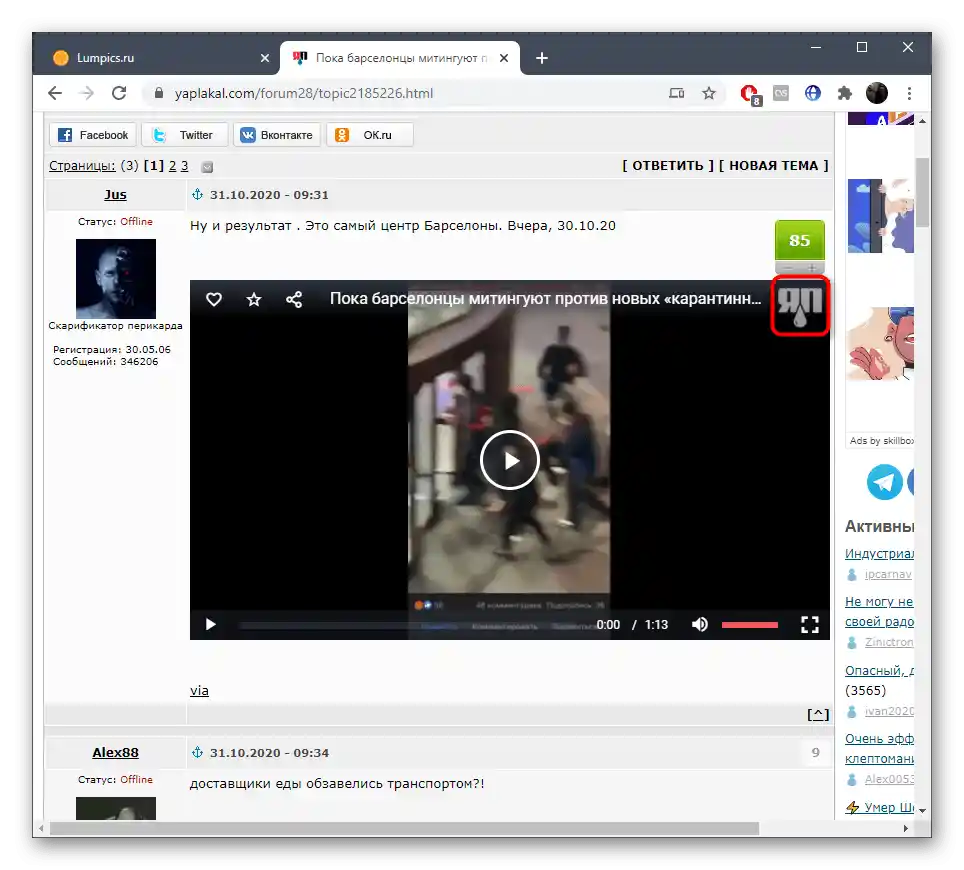The height and width of the screenshot is (870, 964).
Task: Open the Chrome profile avatar
Action: [877, 93]
